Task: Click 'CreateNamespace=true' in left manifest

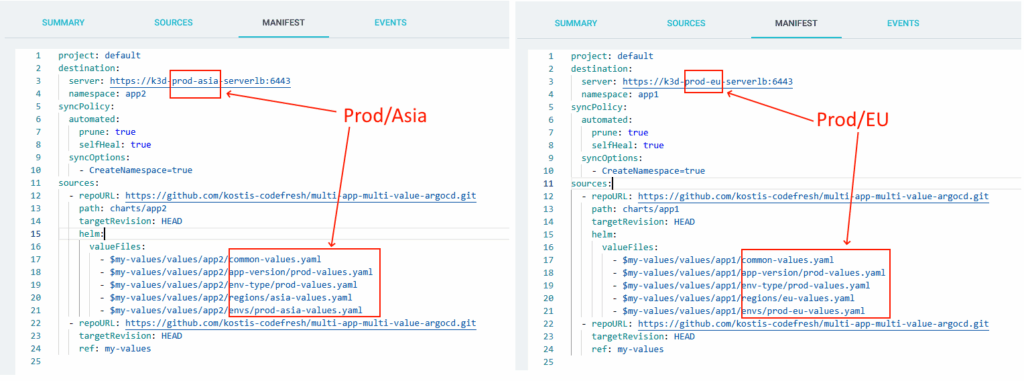Action: (140, 170)
